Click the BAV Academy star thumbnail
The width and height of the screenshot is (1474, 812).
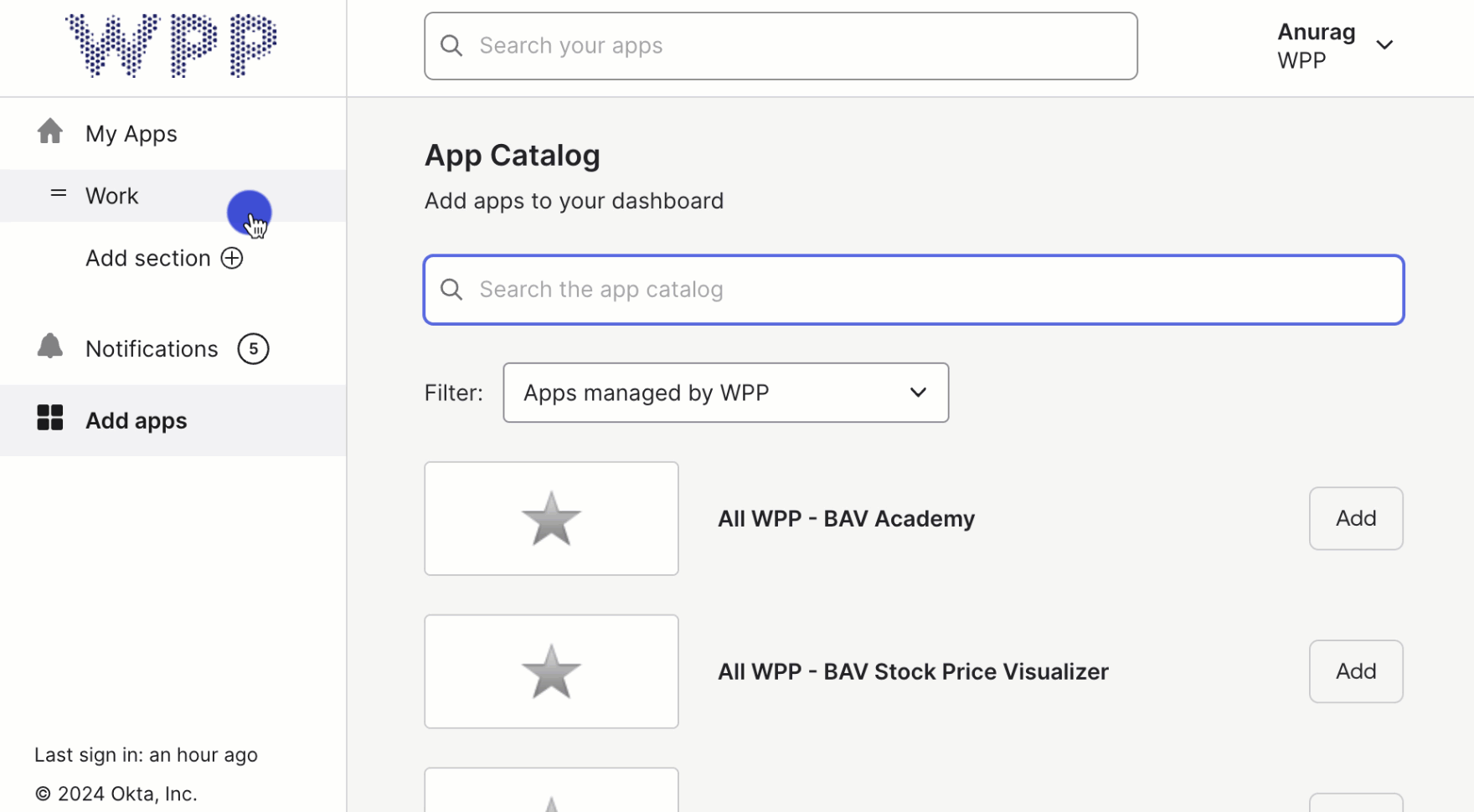[x=551, y=518]
